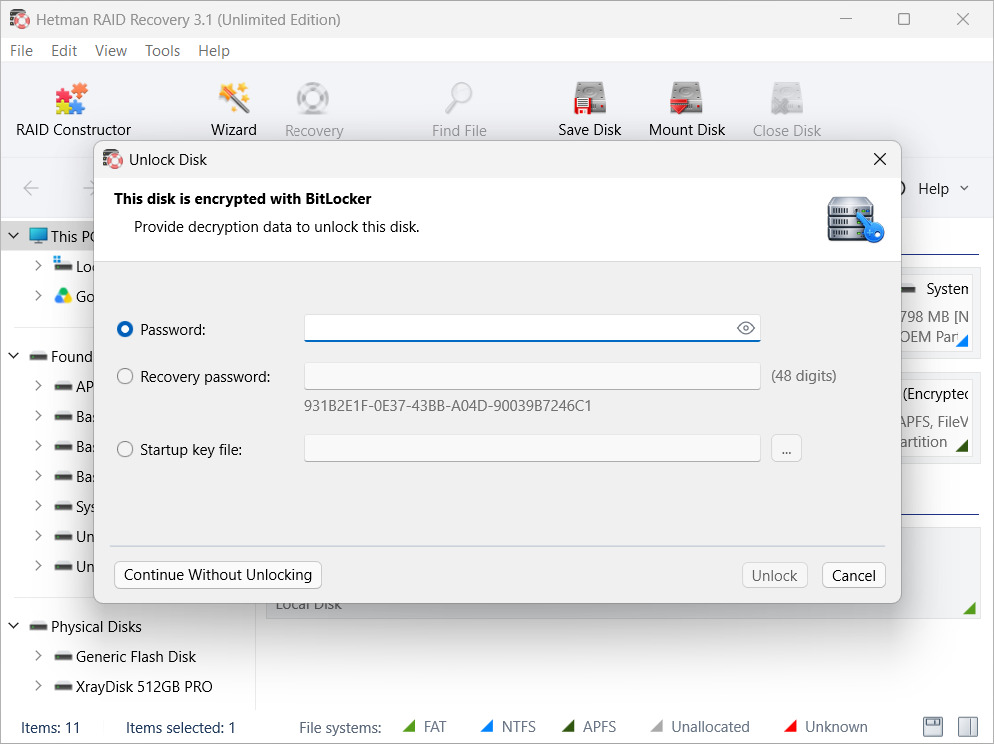
Task: Click the Physical Disks tree label
Action: click(96, 627)
